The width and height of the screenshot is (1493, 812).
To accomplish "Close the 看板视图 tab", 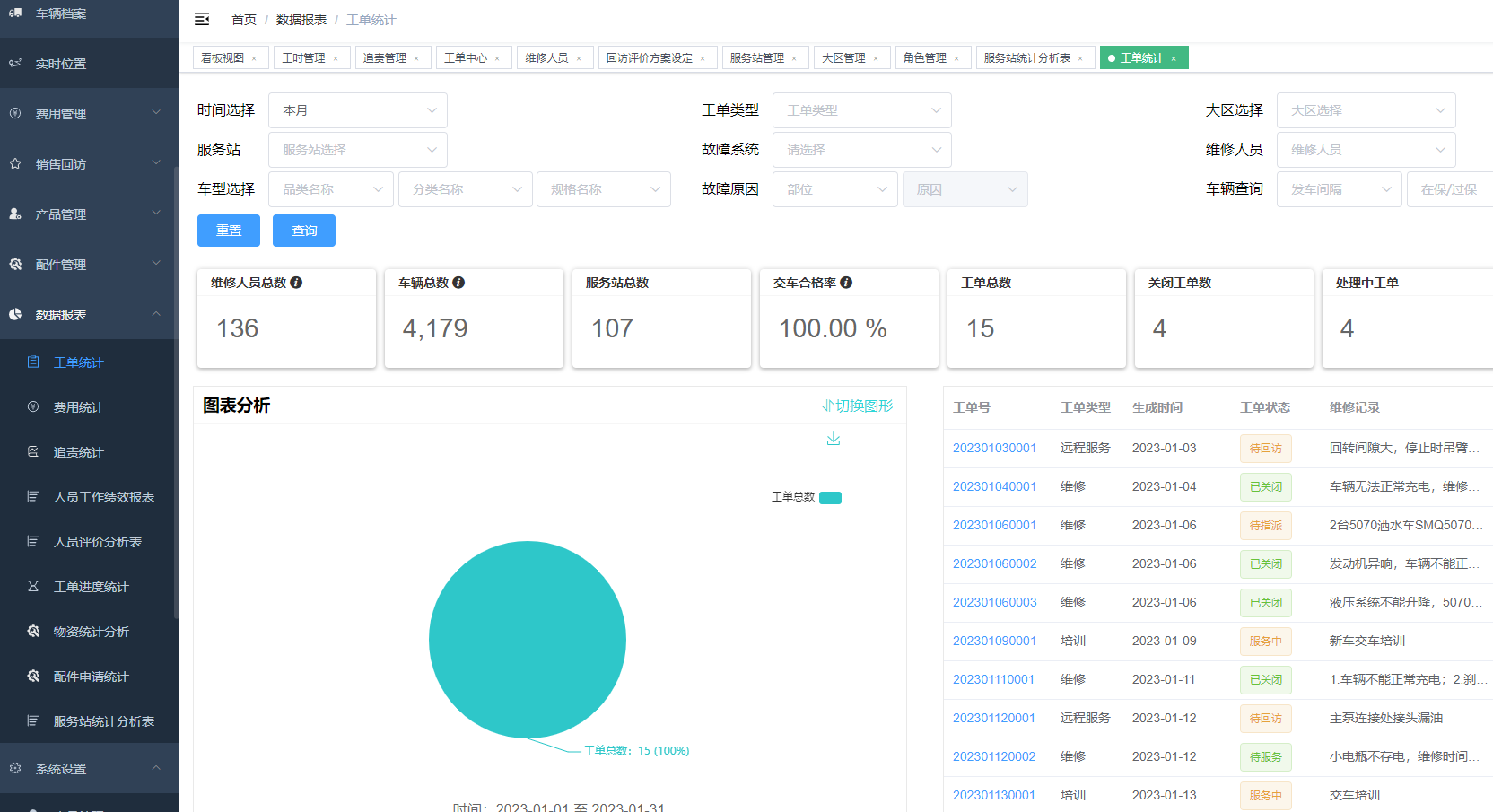I will click(x=254, y=58).
